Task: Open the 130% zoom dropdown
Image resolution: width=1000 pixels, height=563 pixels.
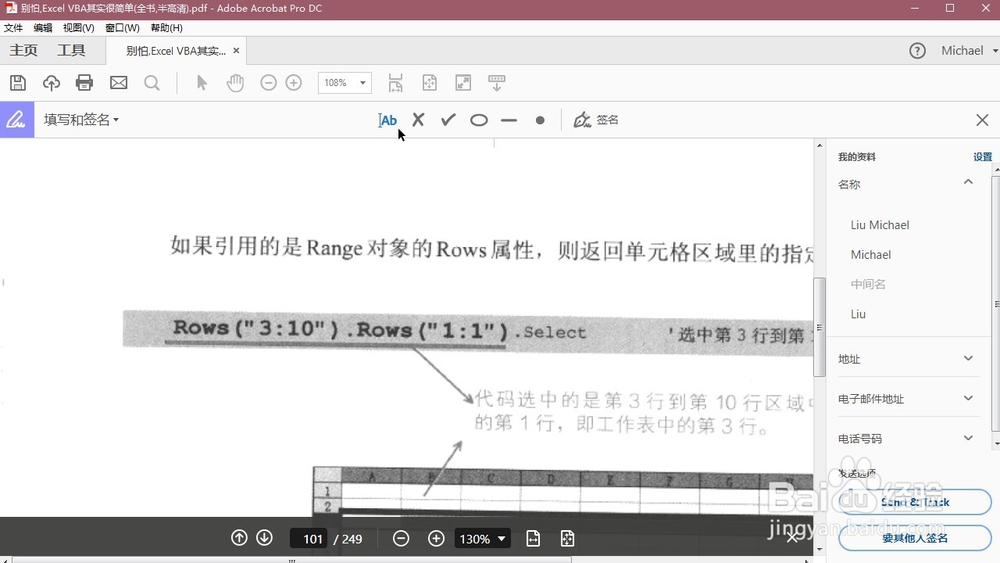Action: [482, 539]
